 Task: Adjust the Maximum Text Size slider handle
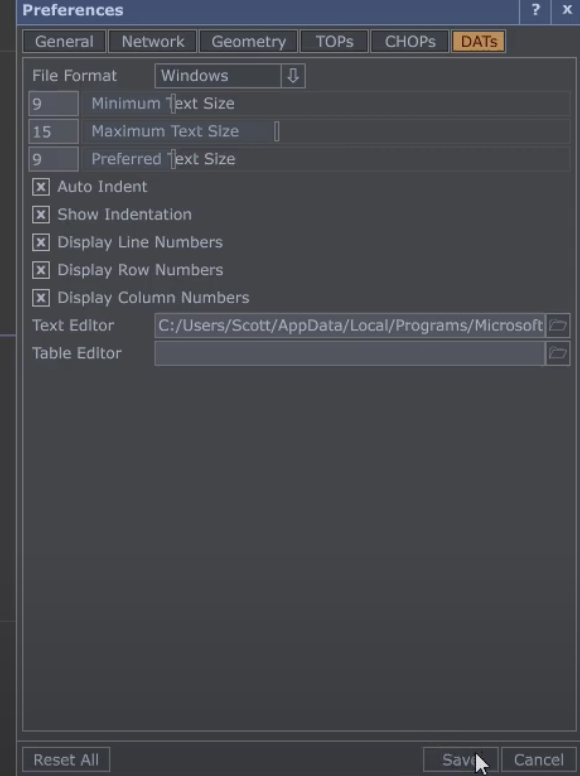[x=277, y=132]
